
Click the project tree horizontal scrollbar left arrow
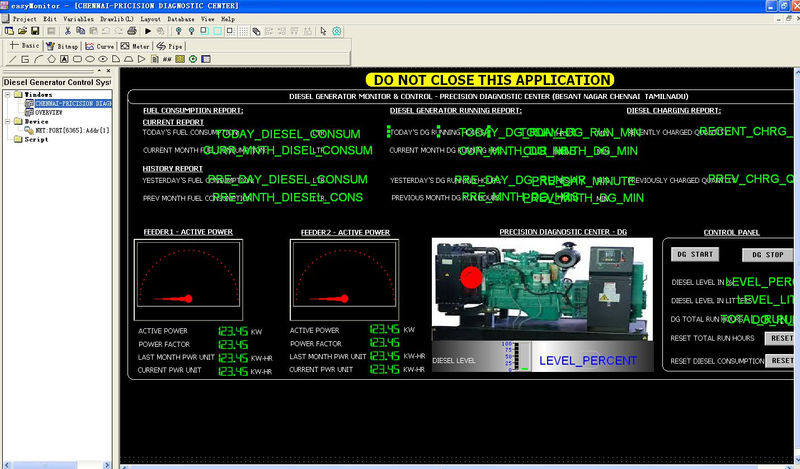pos(7,465)
